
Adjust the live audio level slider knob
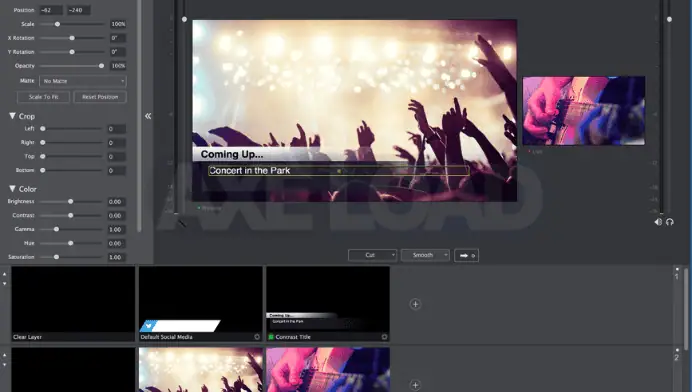(669, 19)
